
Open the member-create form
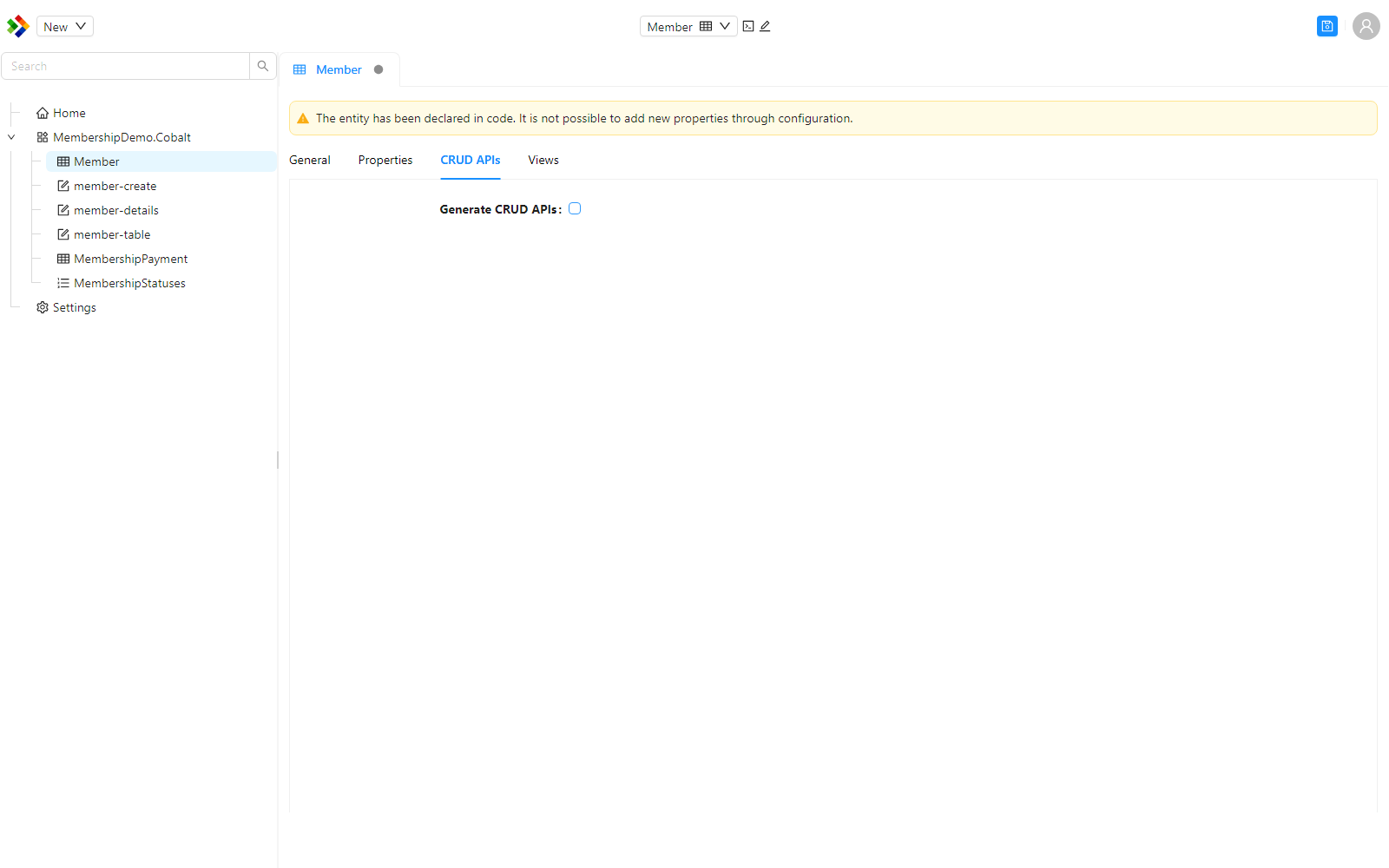click(x=115, y=186)
